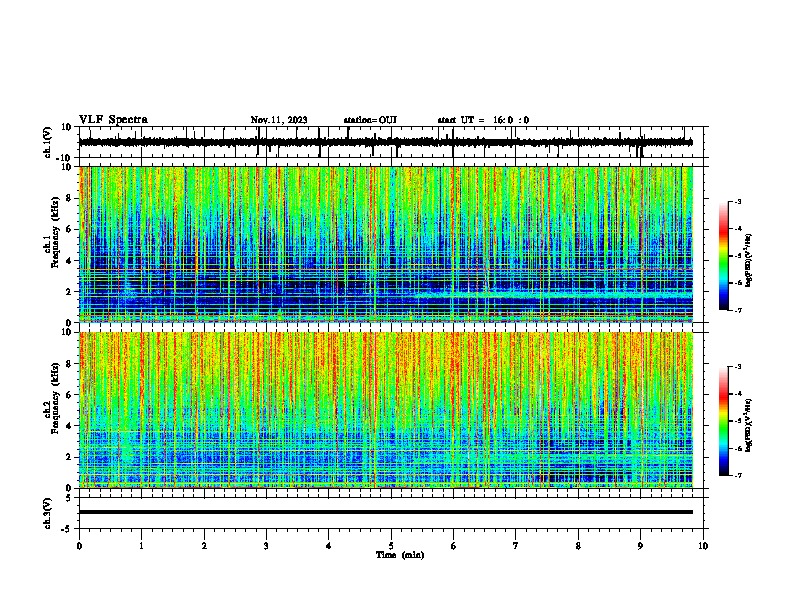Click the "-7" value below ch.2 color bar
This screenshot has height=612, width=792.
coord(737,475)
